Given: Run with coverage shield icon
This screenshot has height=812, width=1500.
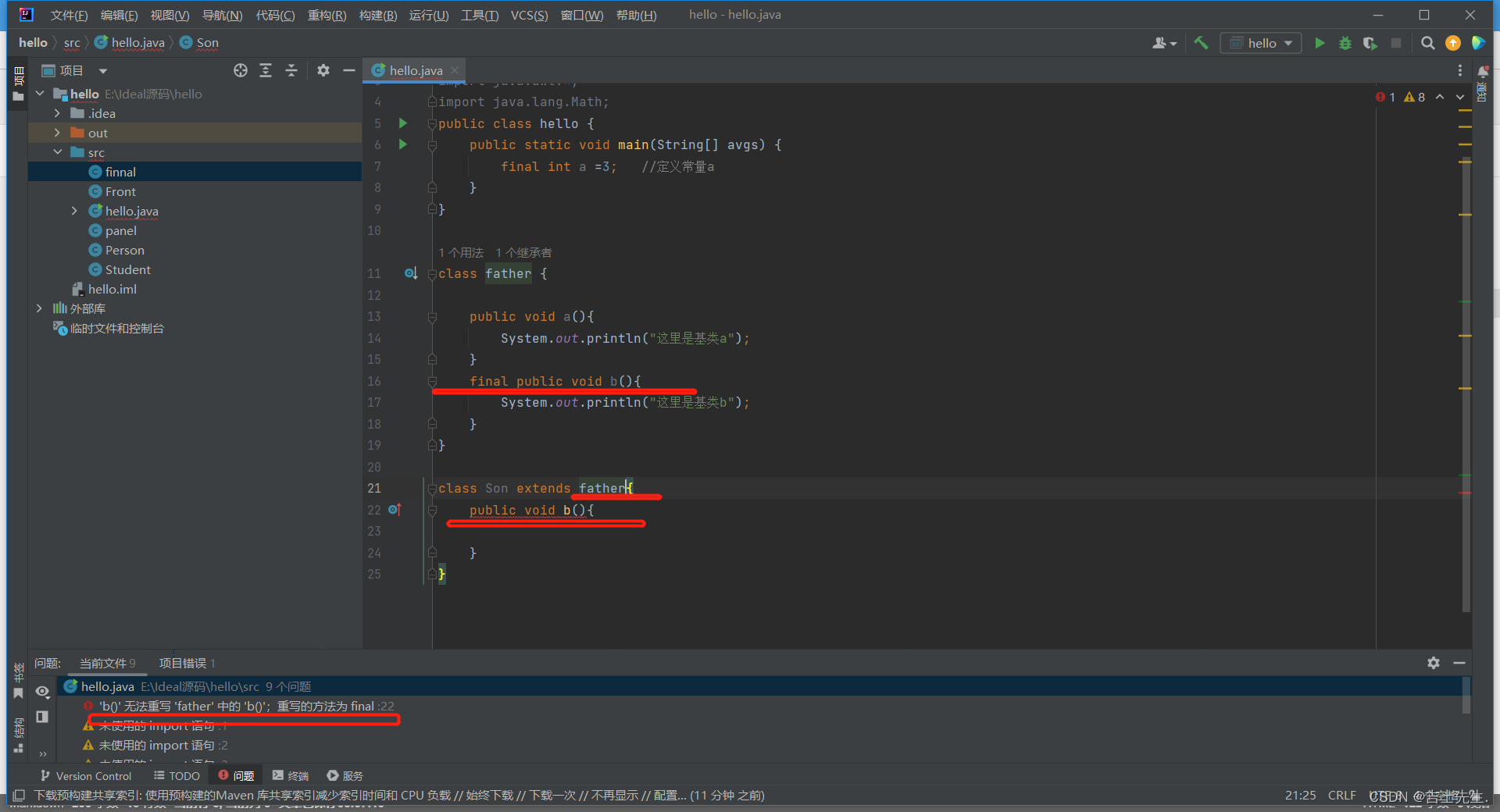Looking at the screenshot, I should [x=1370, y=43].
